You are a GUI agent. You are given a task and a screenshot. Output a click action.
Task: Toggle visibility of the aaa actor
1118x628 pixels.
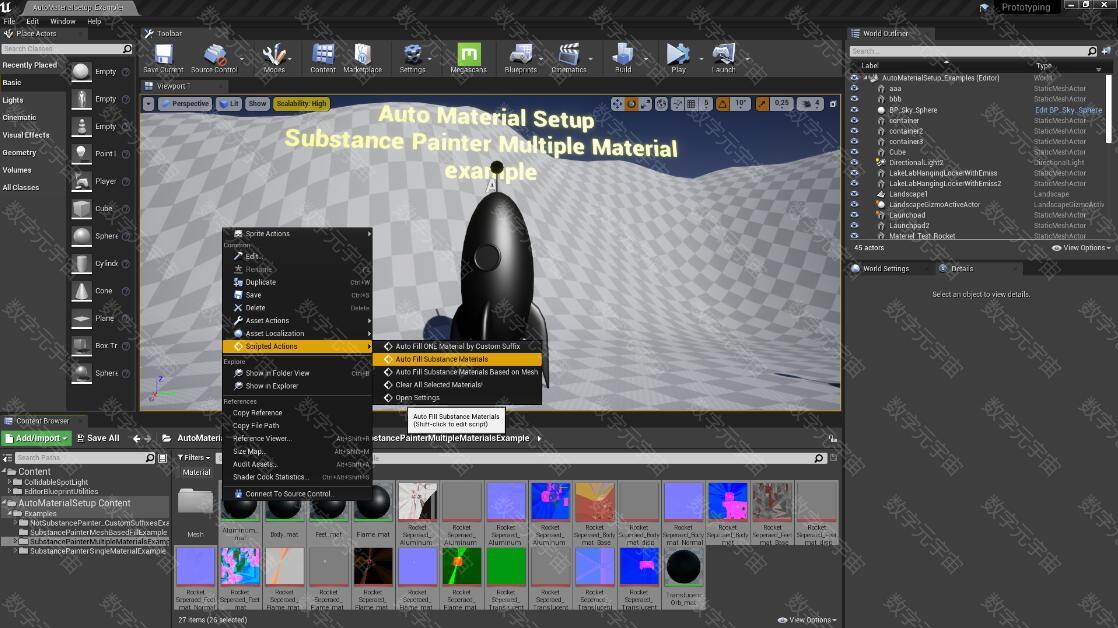coord(854,88)
